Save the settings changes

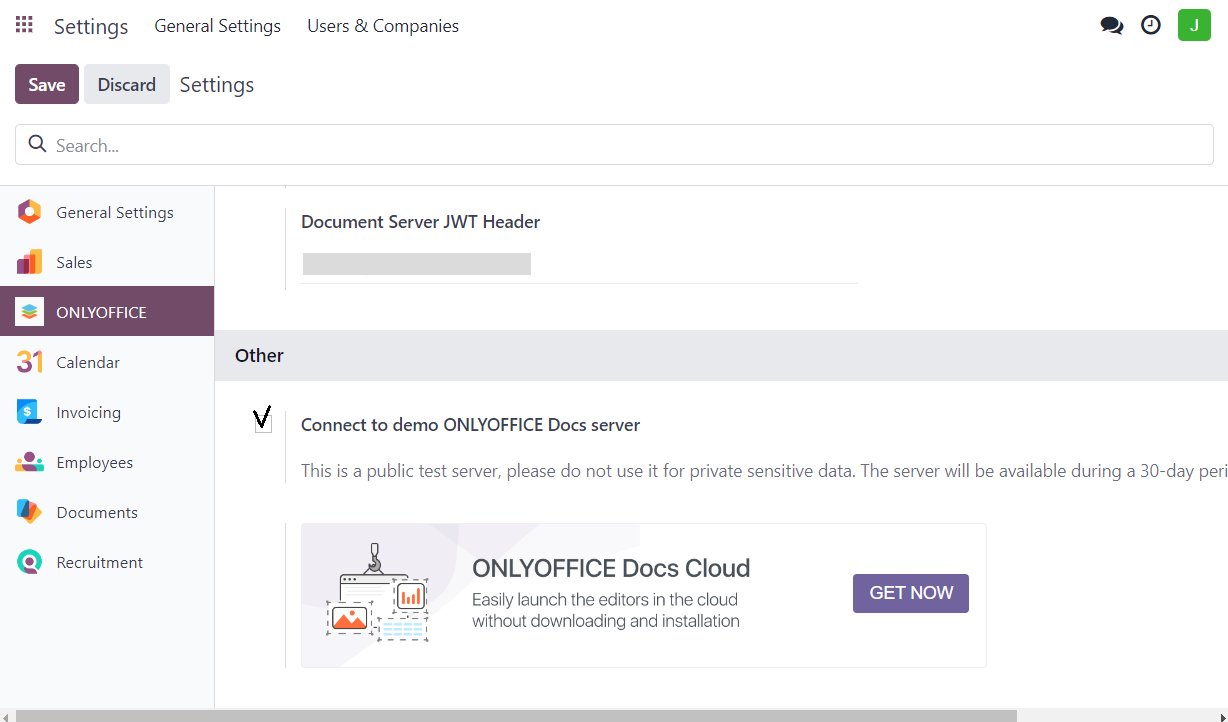46,85
